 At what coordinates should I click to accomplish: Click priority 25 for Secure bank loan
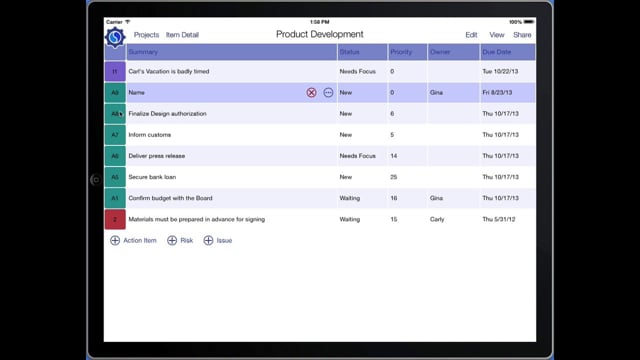(393, 177)
